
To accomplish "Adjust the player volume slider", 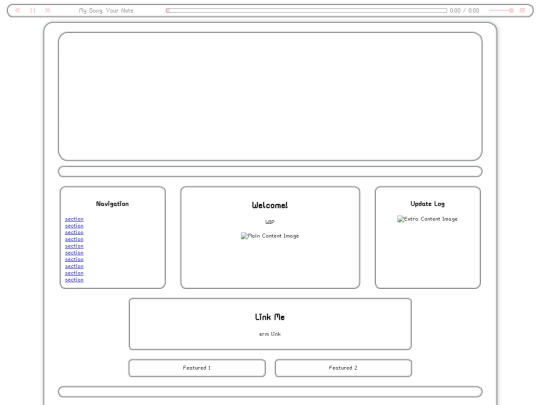I will point(501,11).
